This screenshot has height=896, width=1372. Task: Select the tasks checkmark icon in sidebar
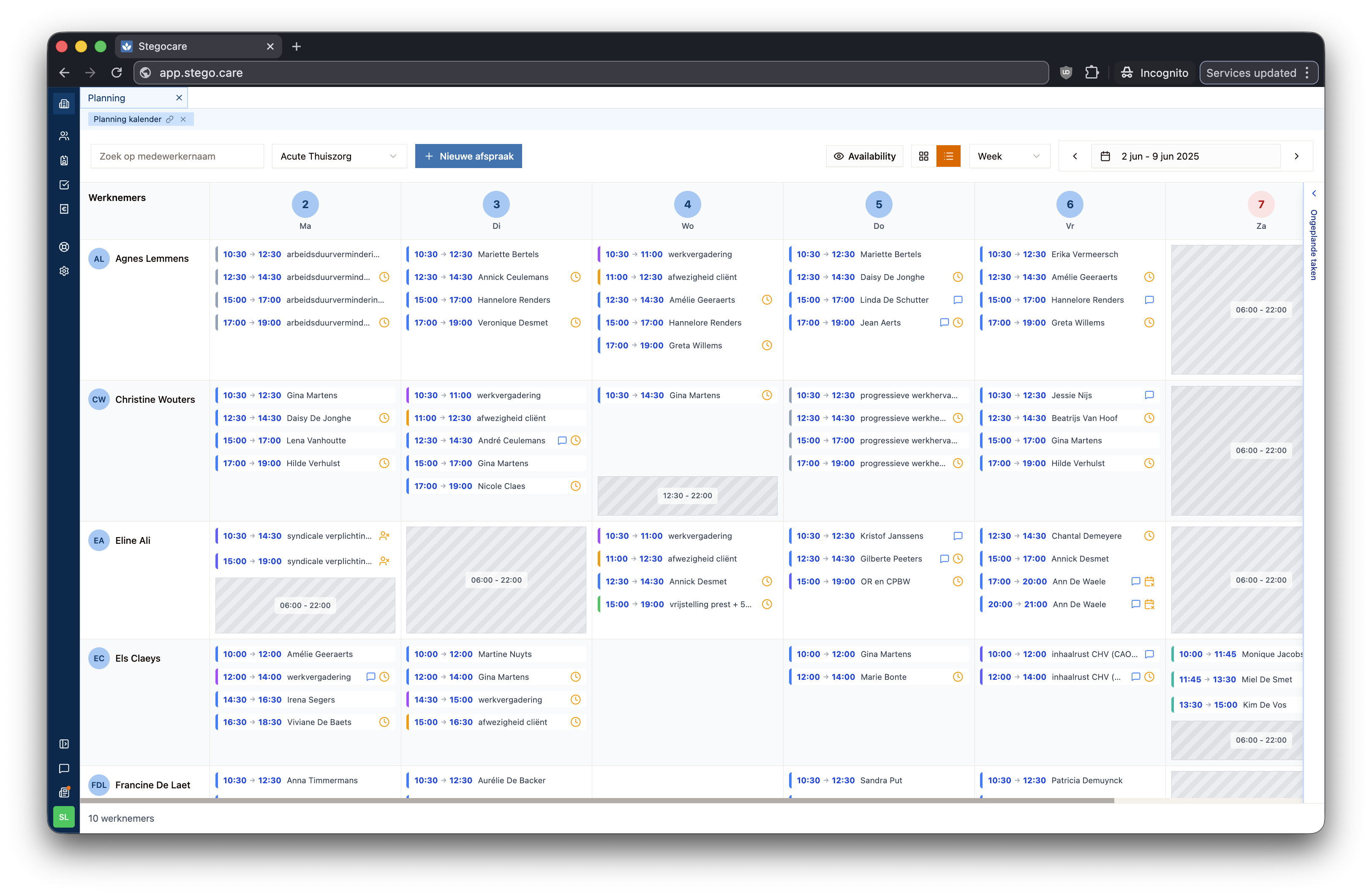(64, 185)
